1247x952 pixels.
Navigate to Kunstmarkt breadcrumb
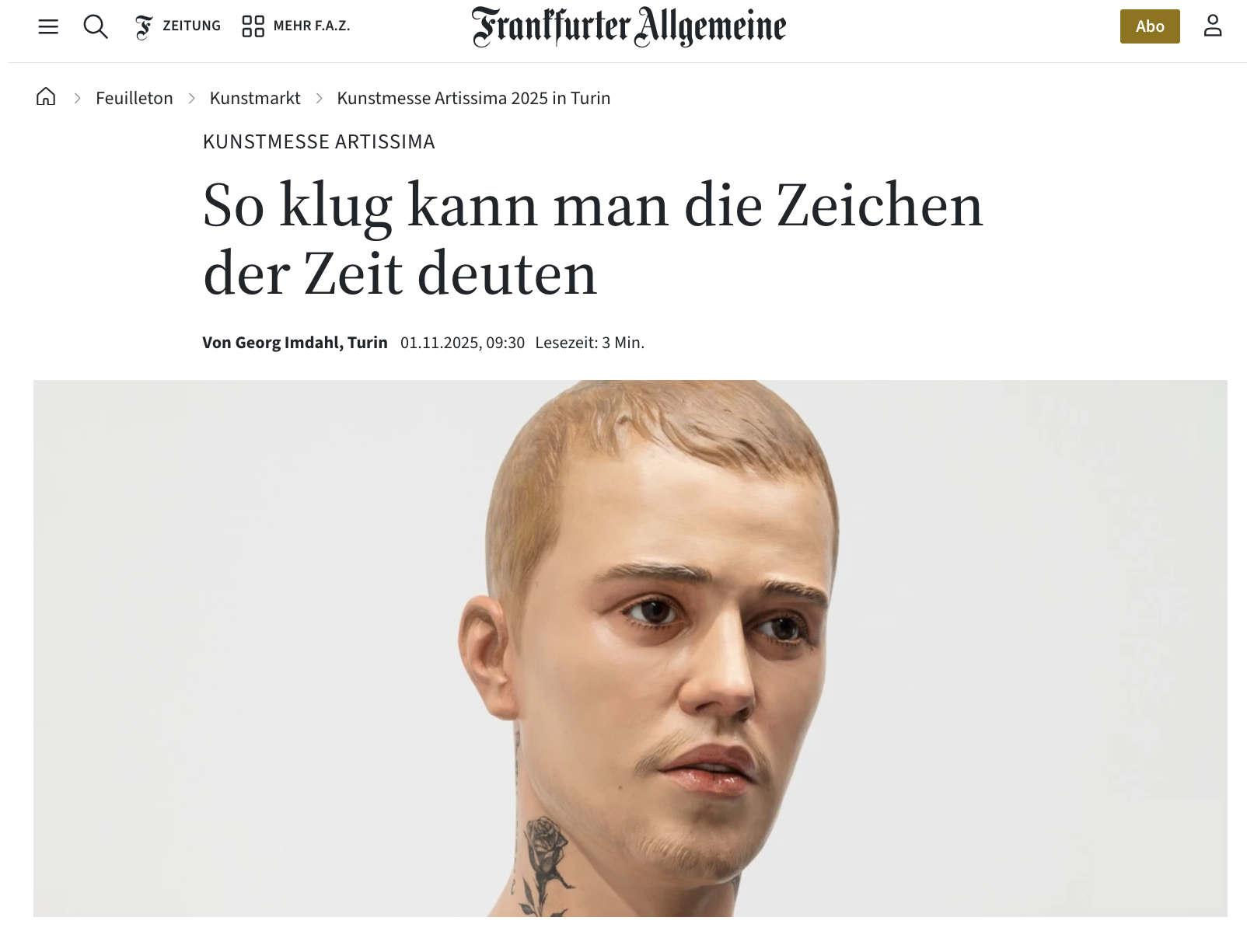[255, 98]
